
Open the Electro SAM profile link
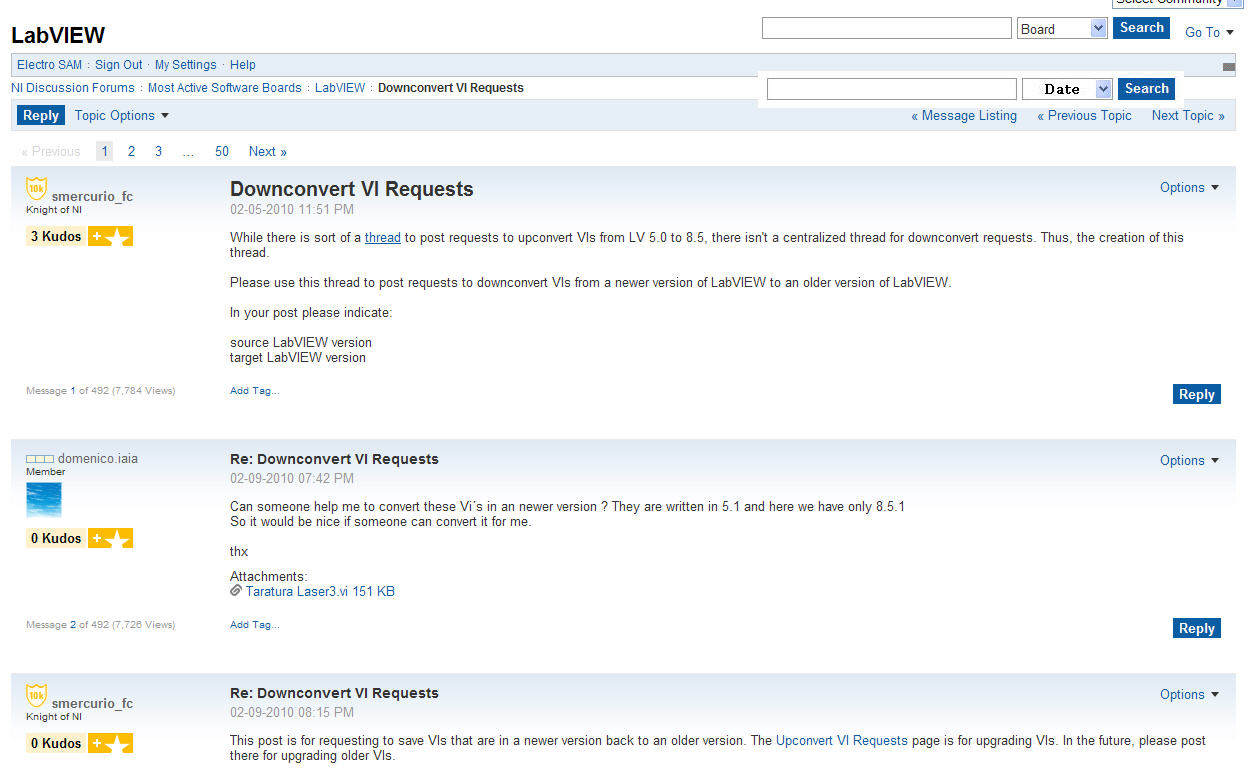click(x=50, y=65)
